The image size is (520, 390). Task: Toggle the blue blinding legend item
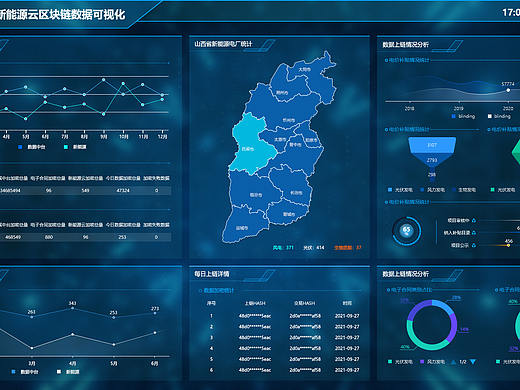[463, 116]
